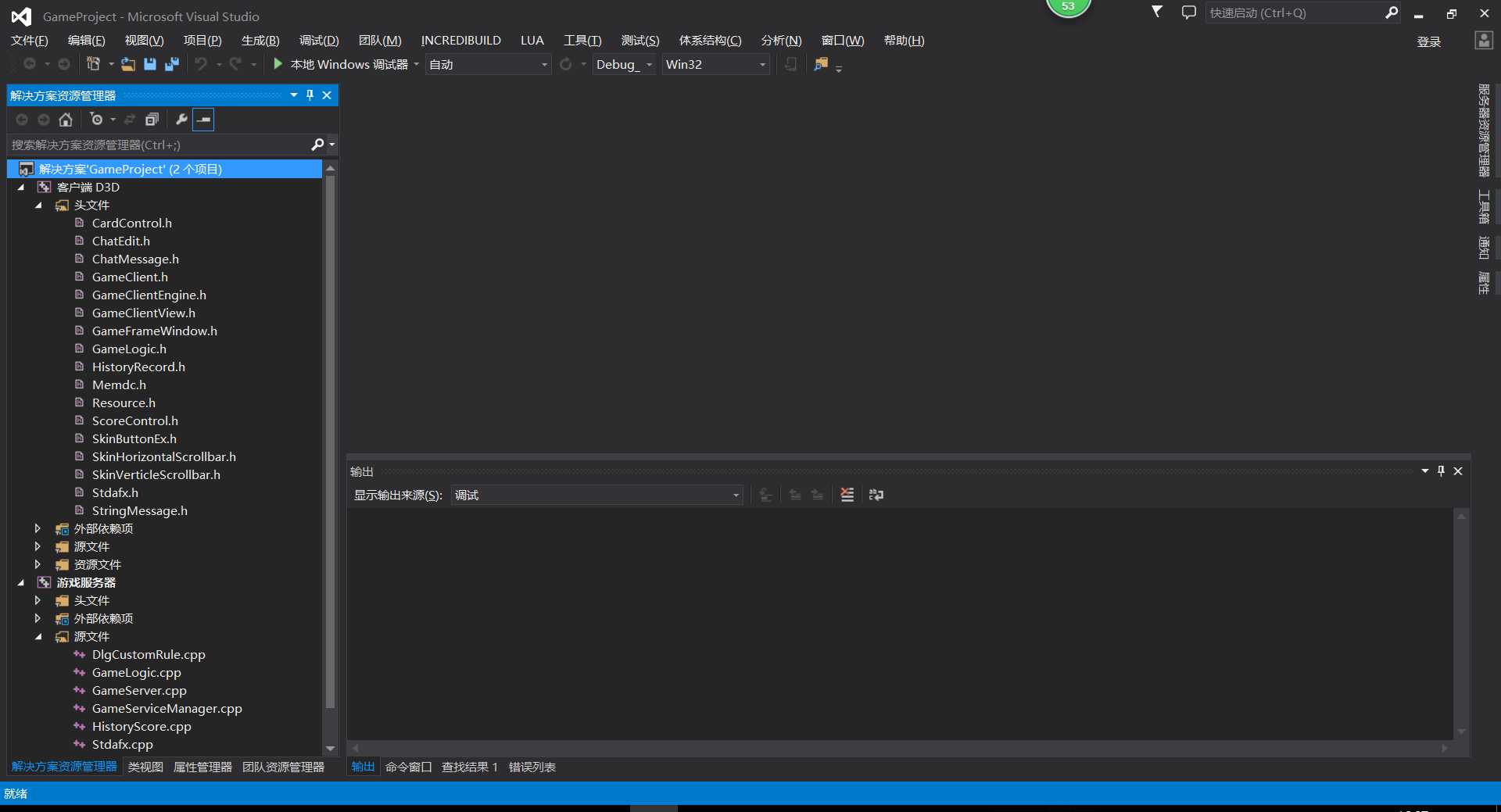
Task: Click the Save icon in toolbar
Action: tap(150, 64)
